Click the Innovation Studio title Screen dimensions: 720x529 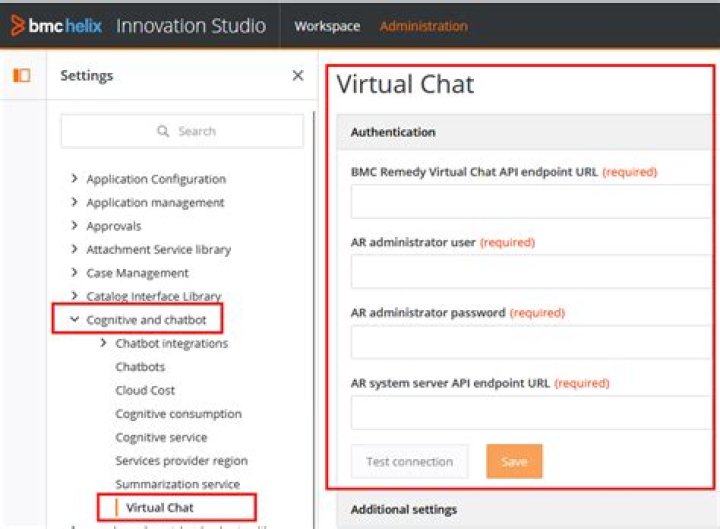[x=191, y=26]
